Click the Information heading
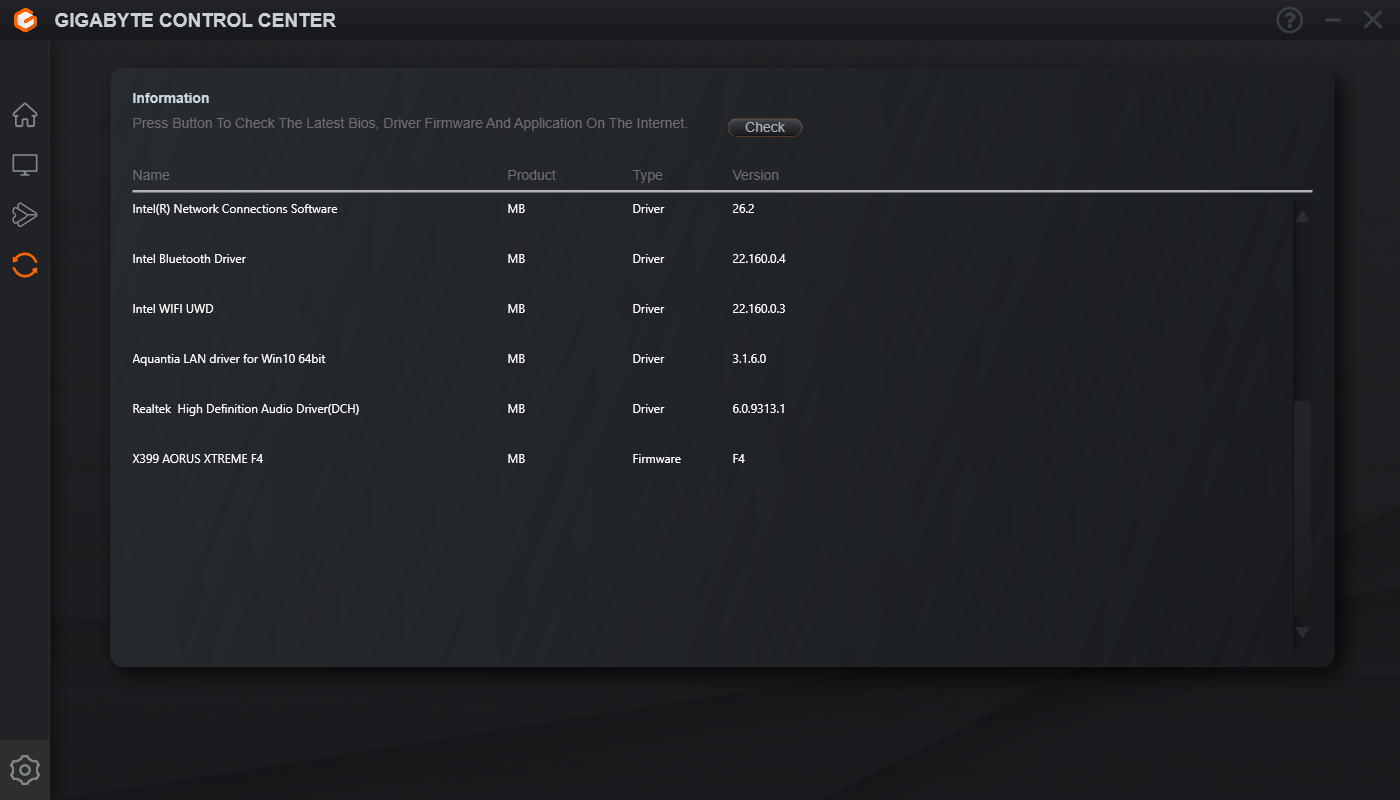The height and width of the screenshot is (800, 1400). [171, 98]
